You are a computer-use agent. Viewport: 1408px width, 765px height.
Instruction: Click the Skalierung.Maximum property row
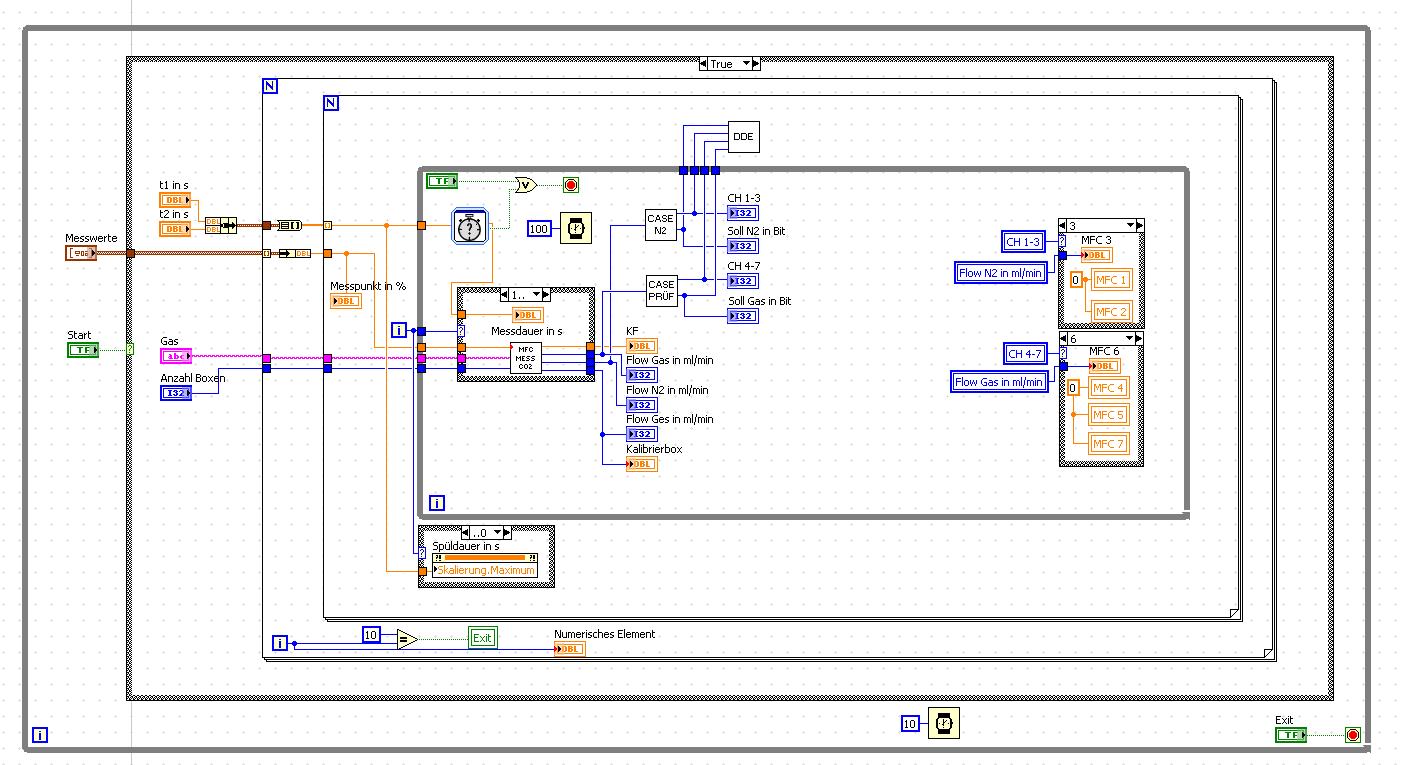click(x=485, y=570)
